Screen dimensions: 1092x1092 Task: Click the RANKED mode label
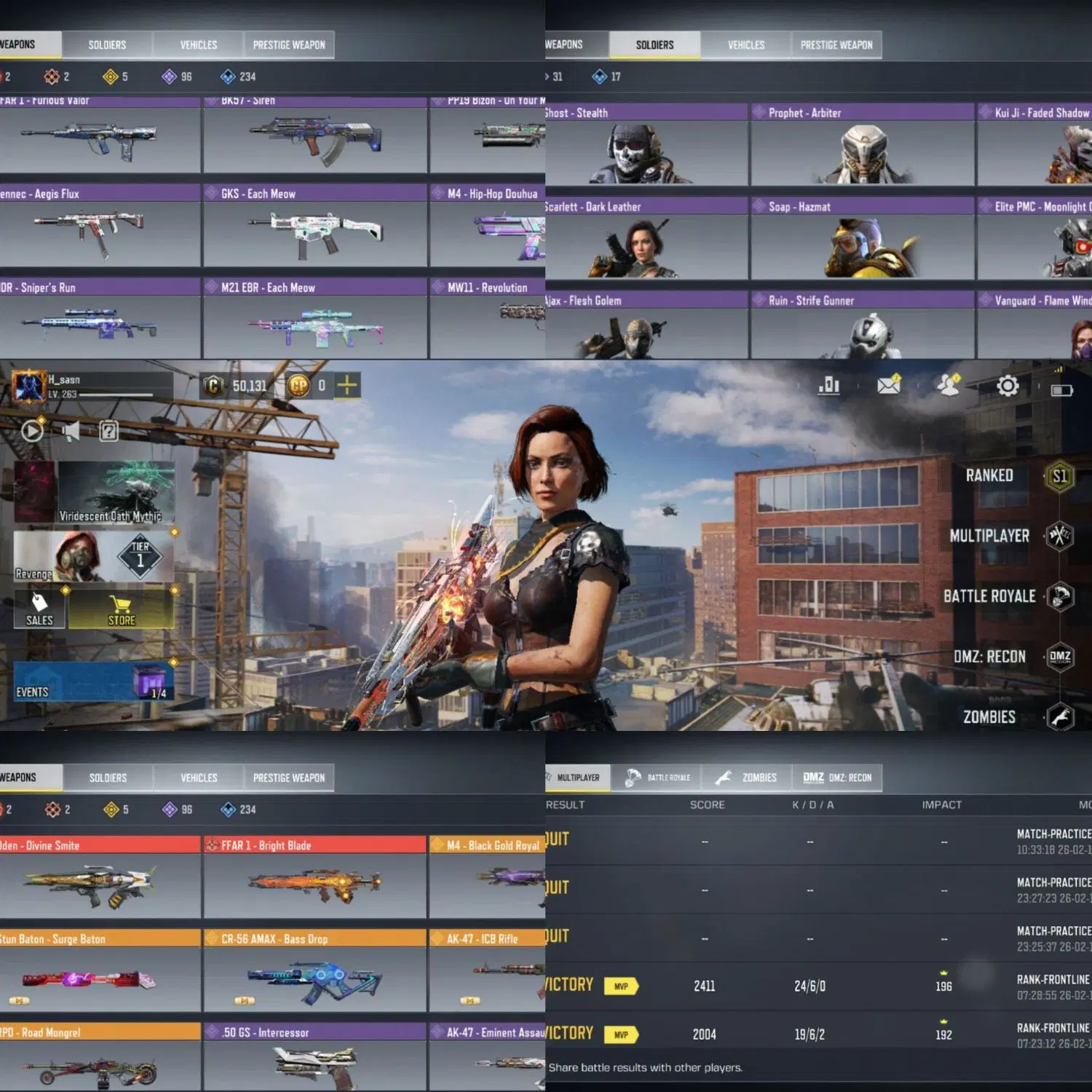click(x=989, y=476)
